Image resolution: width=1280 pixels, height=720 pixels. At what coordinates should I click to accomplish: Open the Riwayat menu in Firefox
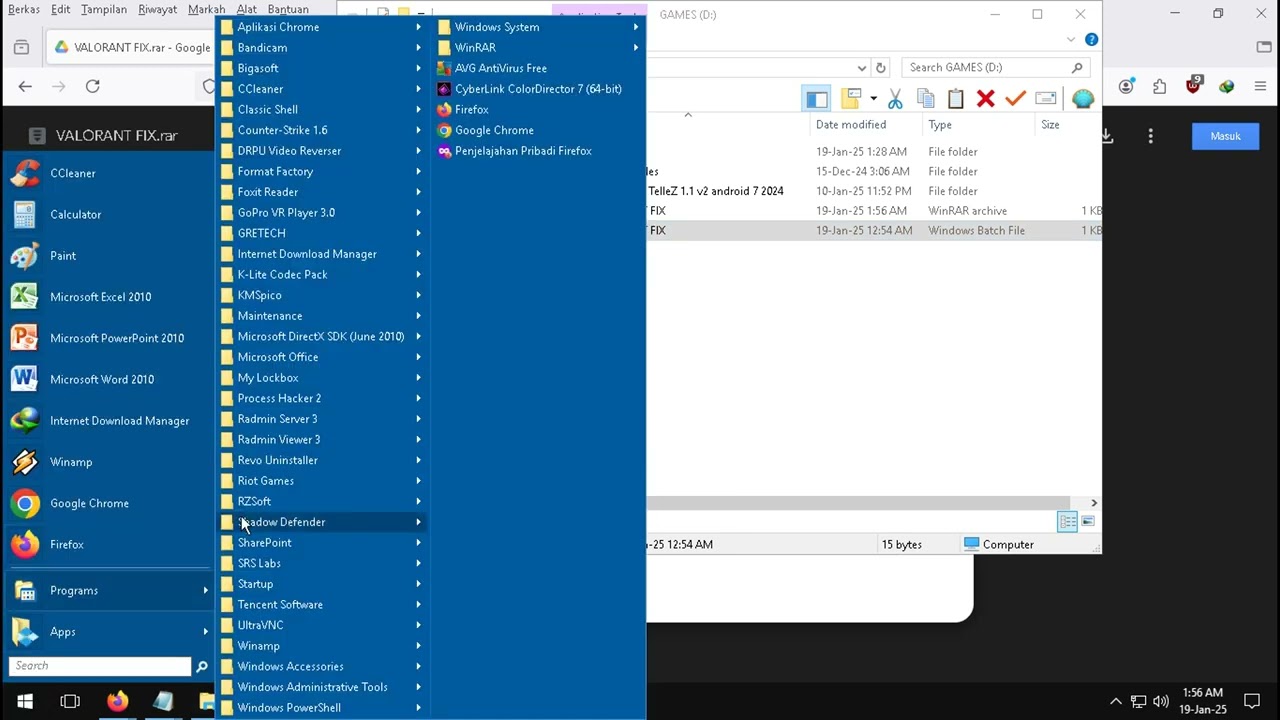coord(157,9)
